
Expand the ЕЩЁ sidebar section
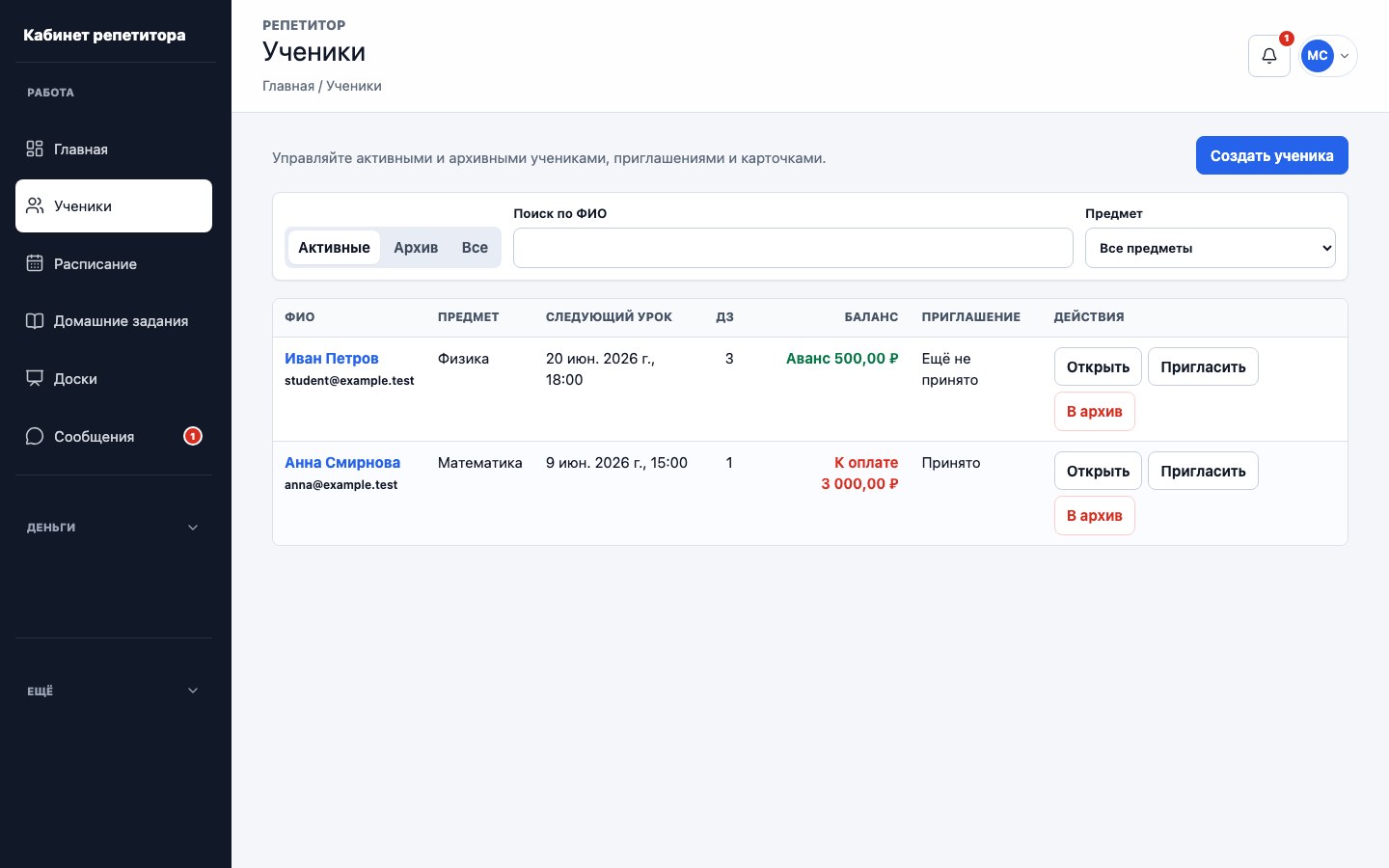114,691
